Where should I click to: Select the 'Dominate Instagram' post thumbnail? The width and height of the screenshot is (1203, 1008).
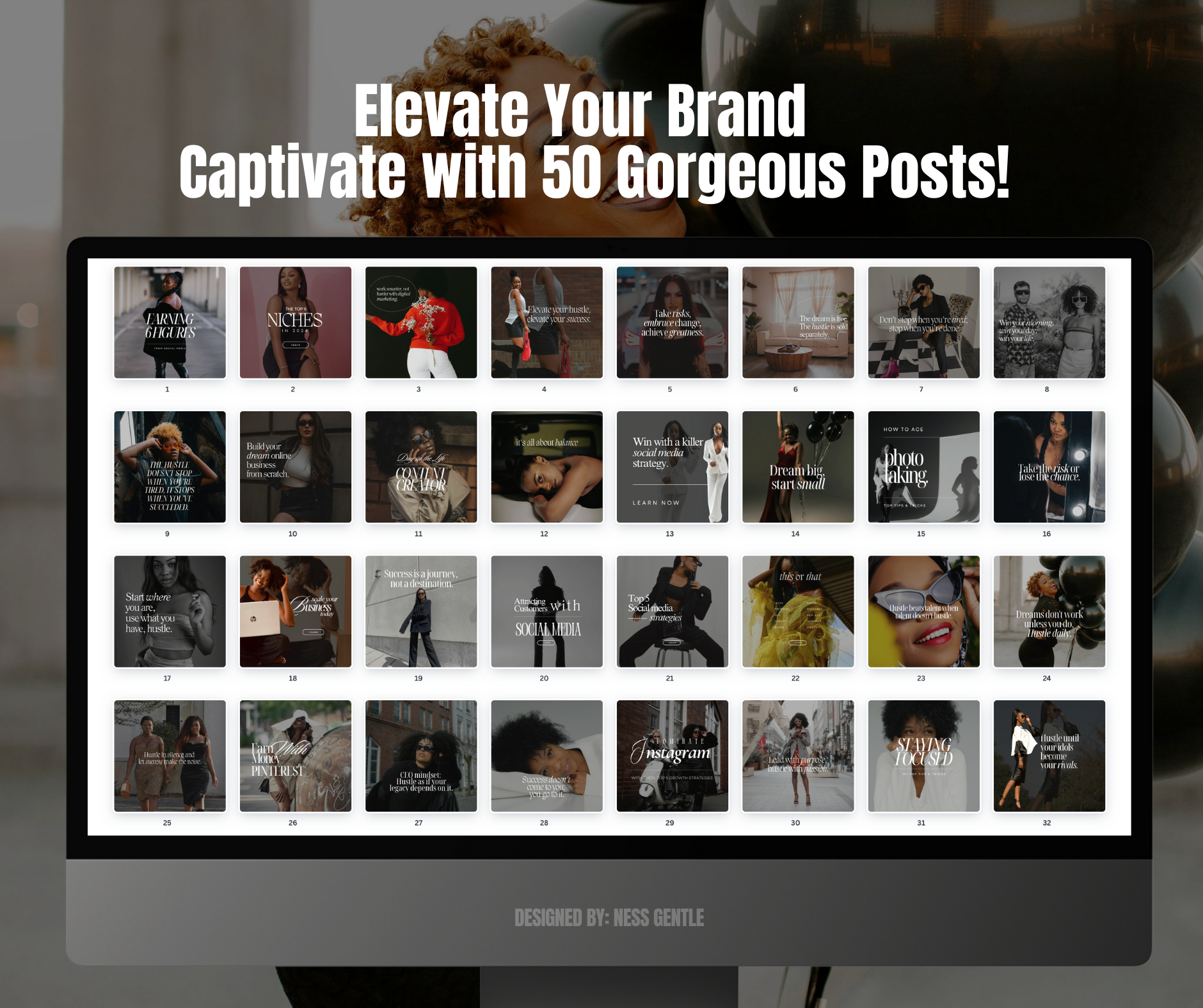(673, 756)
